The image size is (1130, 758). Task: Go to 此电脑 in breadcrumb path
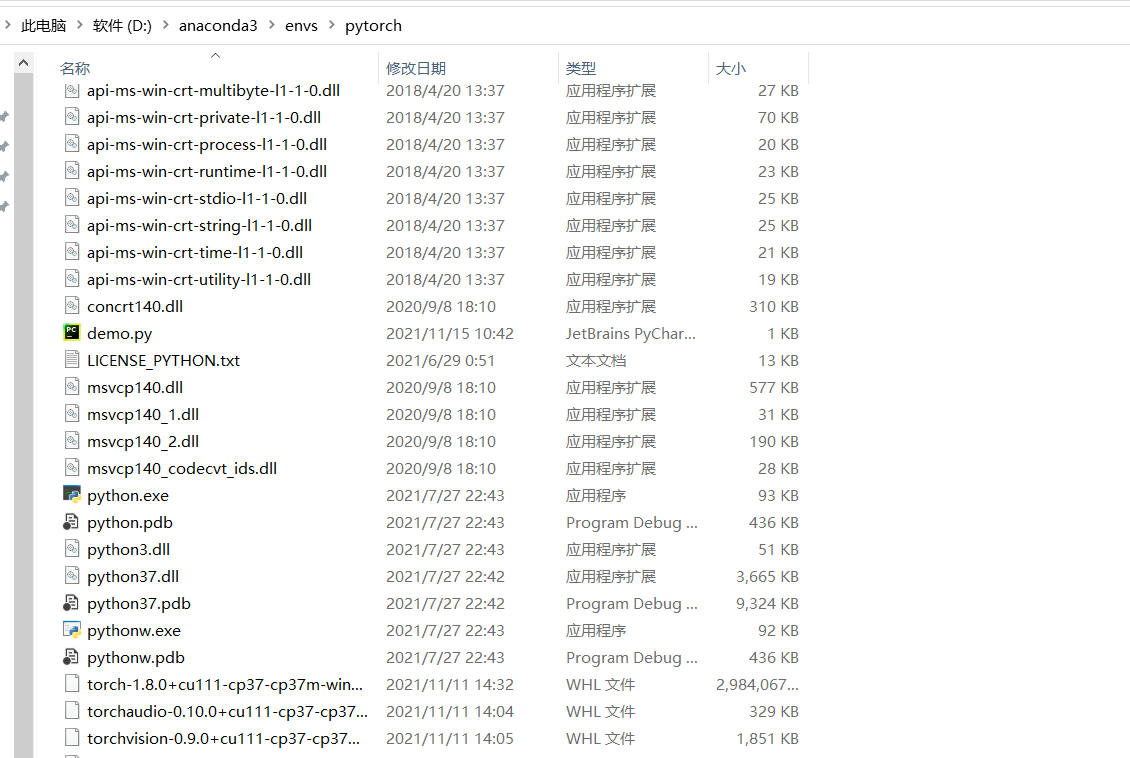pos(43,26)
